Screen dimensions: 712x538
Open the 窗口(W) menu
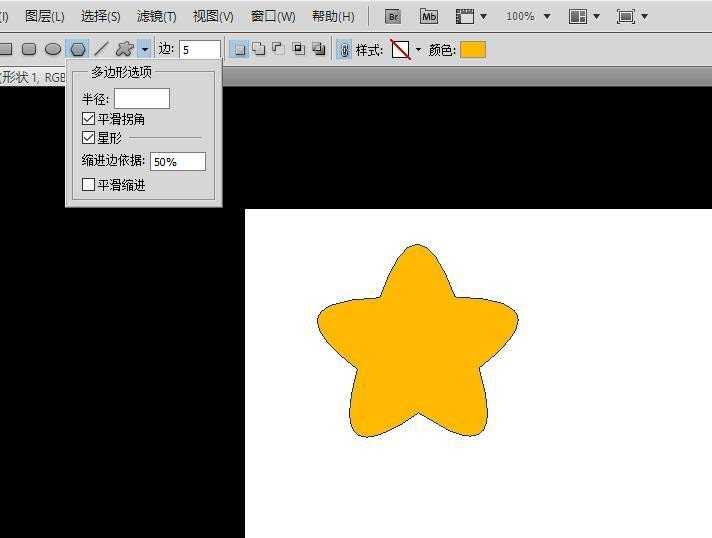coord(273,16)
